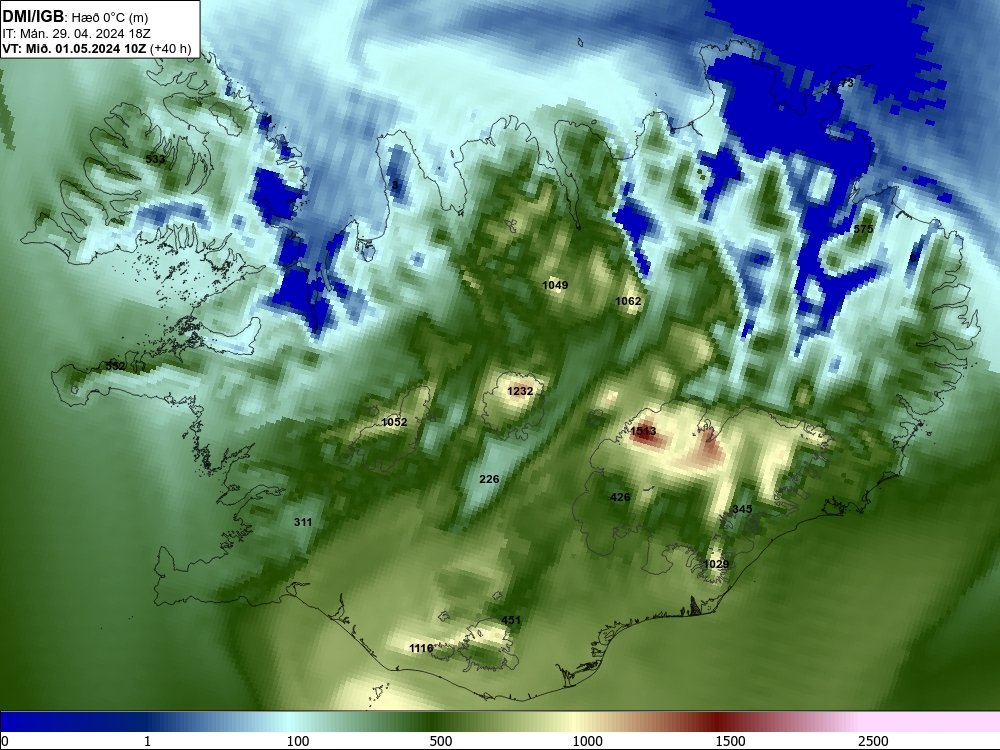Click the DMI/IGB title label

(x=33, y=17)
